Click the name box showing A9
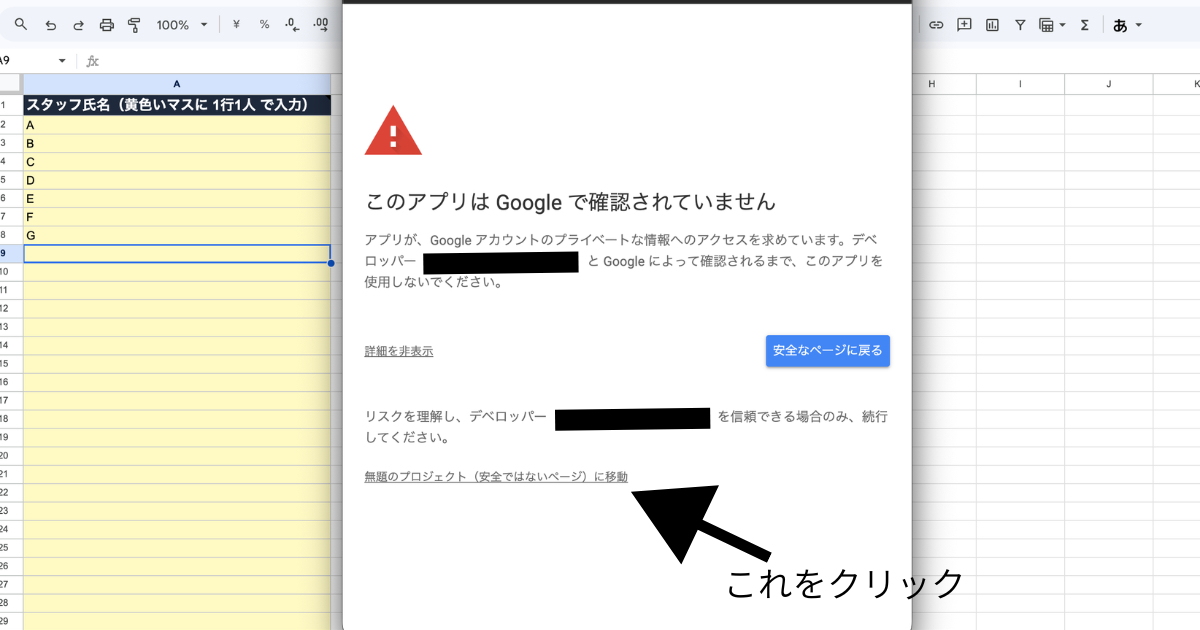The width and height of the screenshot is (1200, 630). pyautogui.click(x=27, y=61)
